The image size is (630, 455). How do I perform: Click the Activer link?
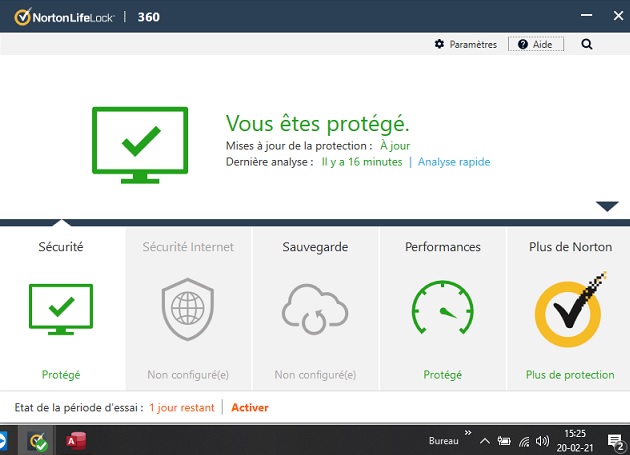pos(250,408)
